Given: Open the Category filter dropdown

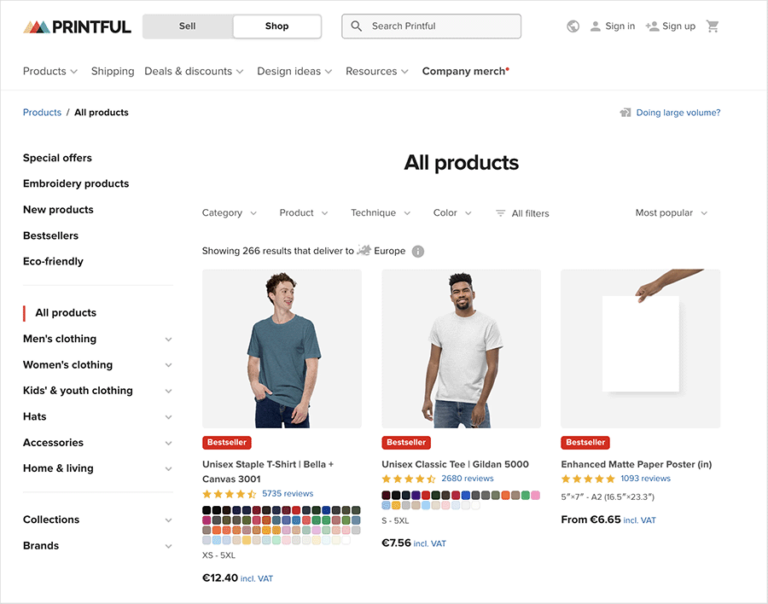Looking at the screenshot, I should point(229,213).
